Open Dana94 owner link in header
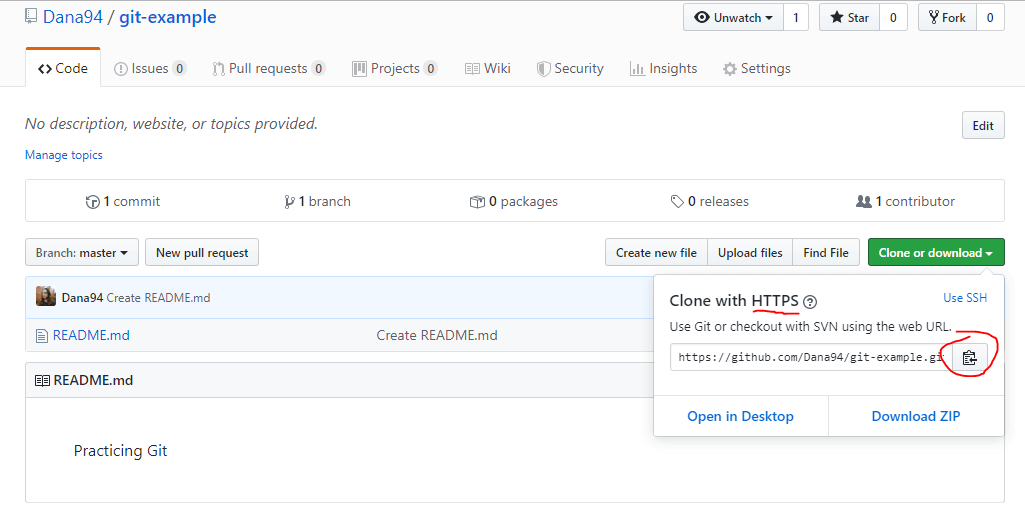Image resolution: width=1025 pixels, height=507 pixels. [73, 17]
